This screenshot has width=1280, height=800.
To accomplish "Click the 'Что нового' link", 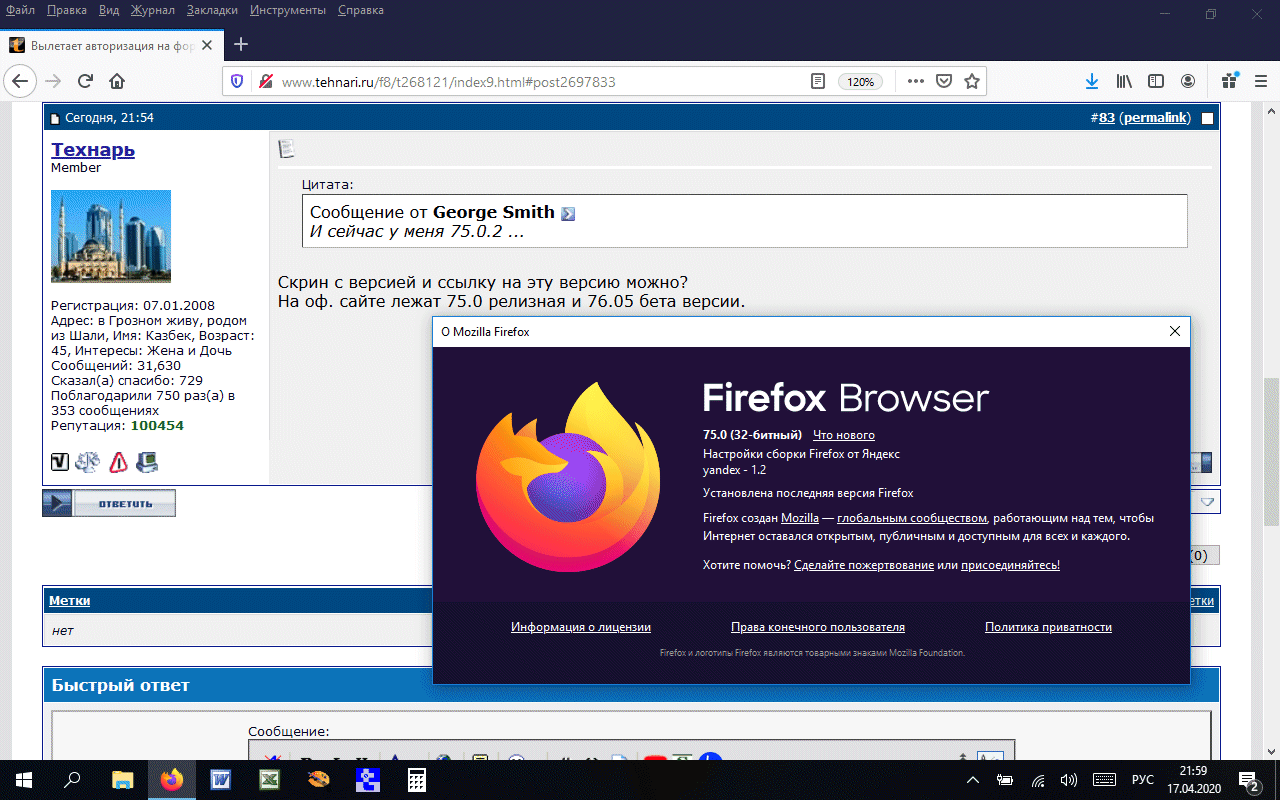I will [844, 435].
